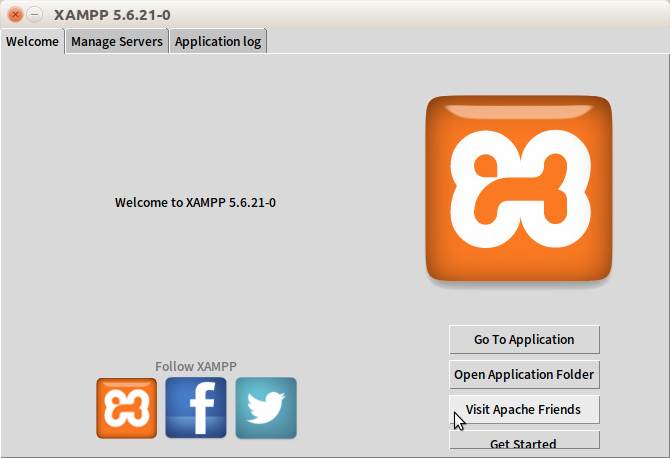Click the Visit Apache Friends button
The height and width of the screenshot is (458, 670).
point(524,410)
